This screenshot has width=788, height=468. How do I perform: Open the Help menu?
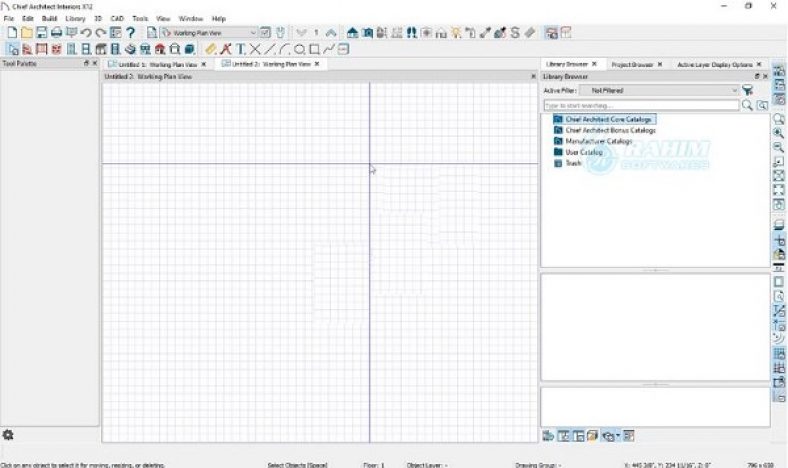click(219, 19)
